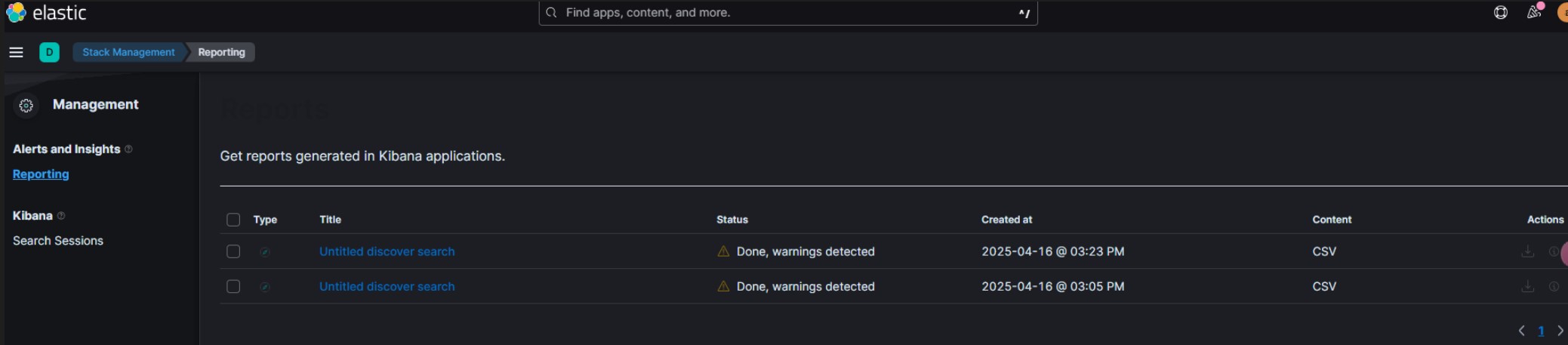The height and width of the screenshot is (345, 1568).
Task: Focus the Find apps search field
Action: tap(788, 13)
